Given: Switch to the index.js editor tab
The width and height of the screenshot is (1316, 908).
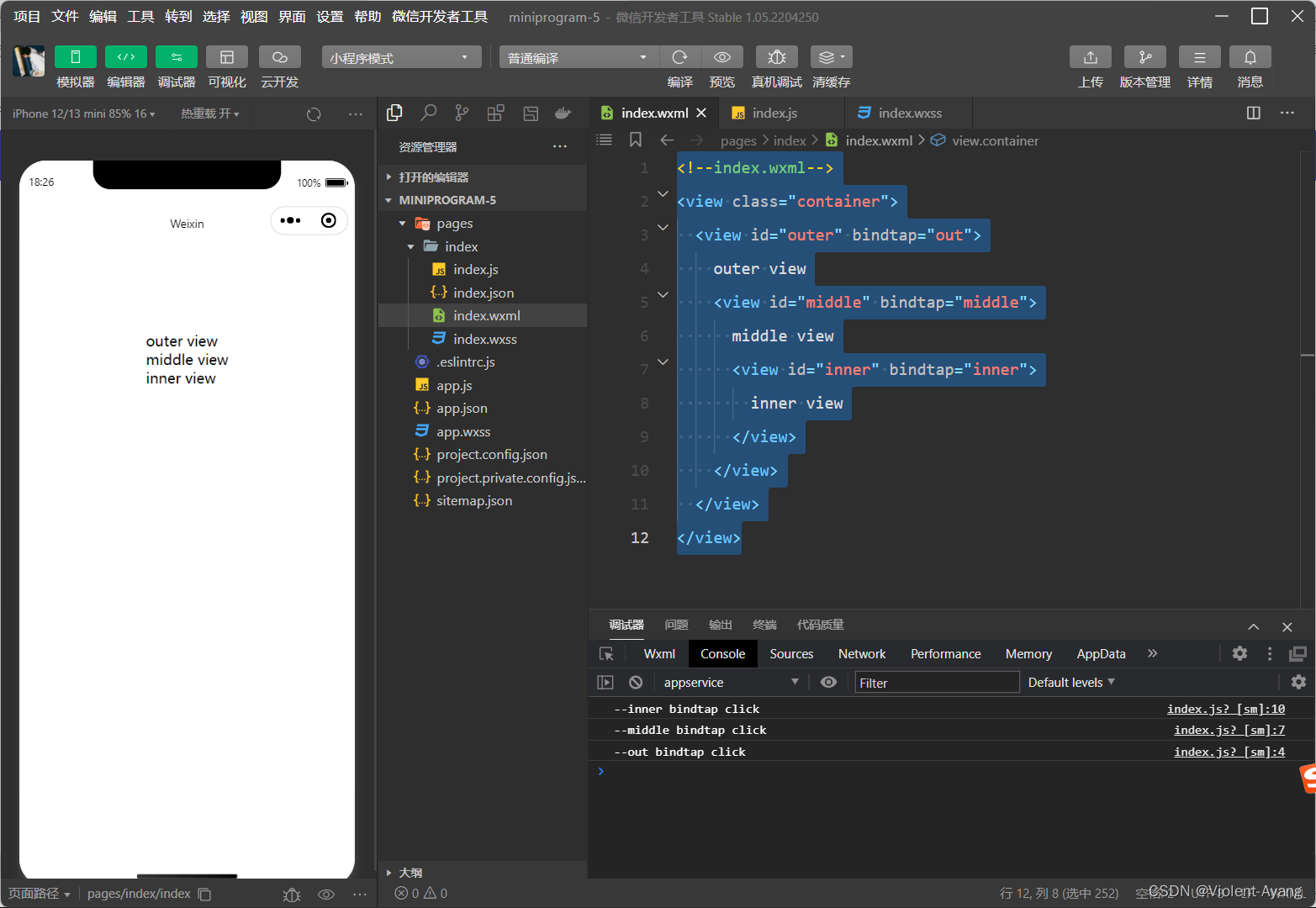Looking at the screenshot, I should tap(774, 113).
